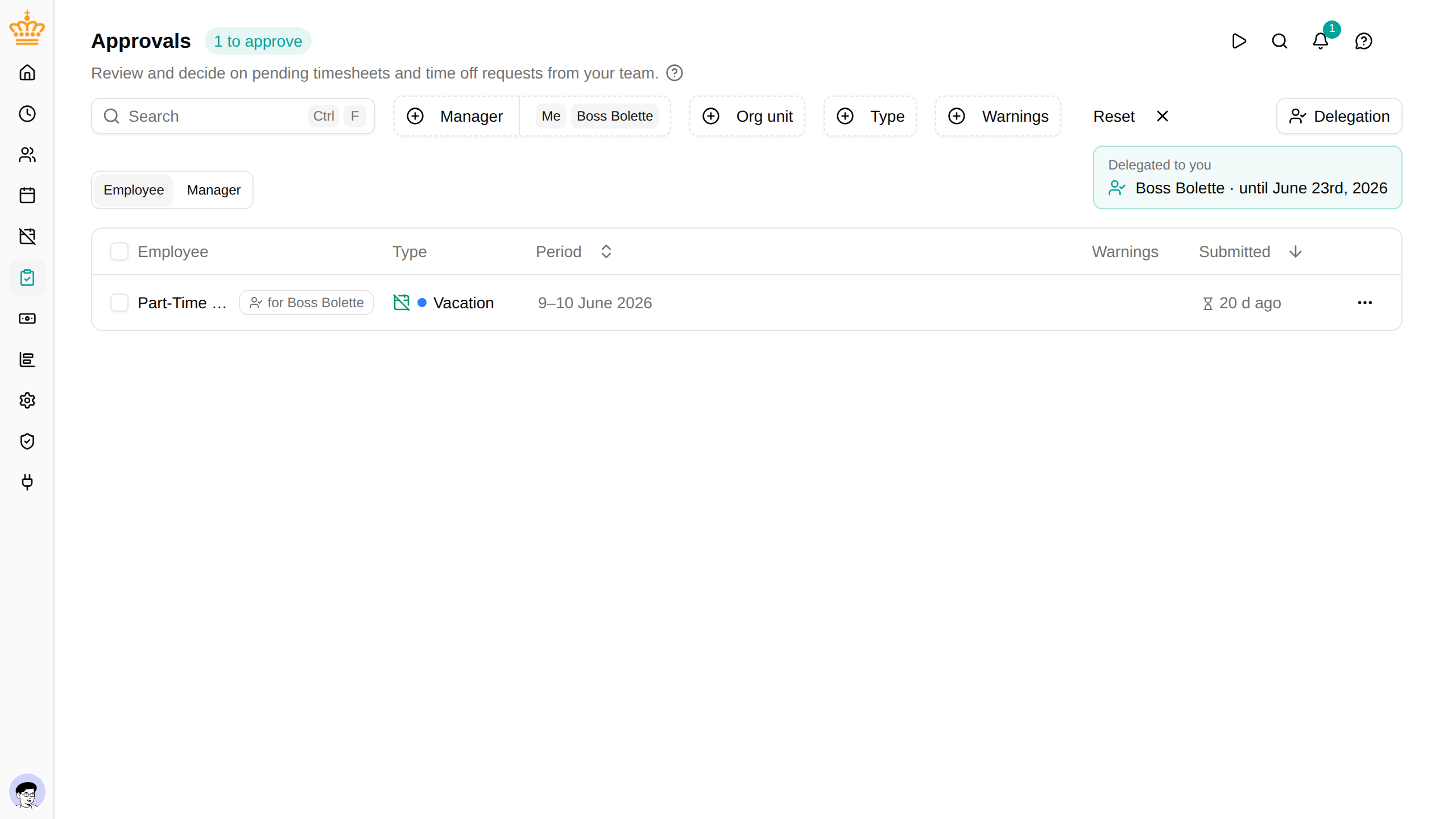Open the Type filter
Screen dimensions: 1456x819
click(x=870, y=116)
